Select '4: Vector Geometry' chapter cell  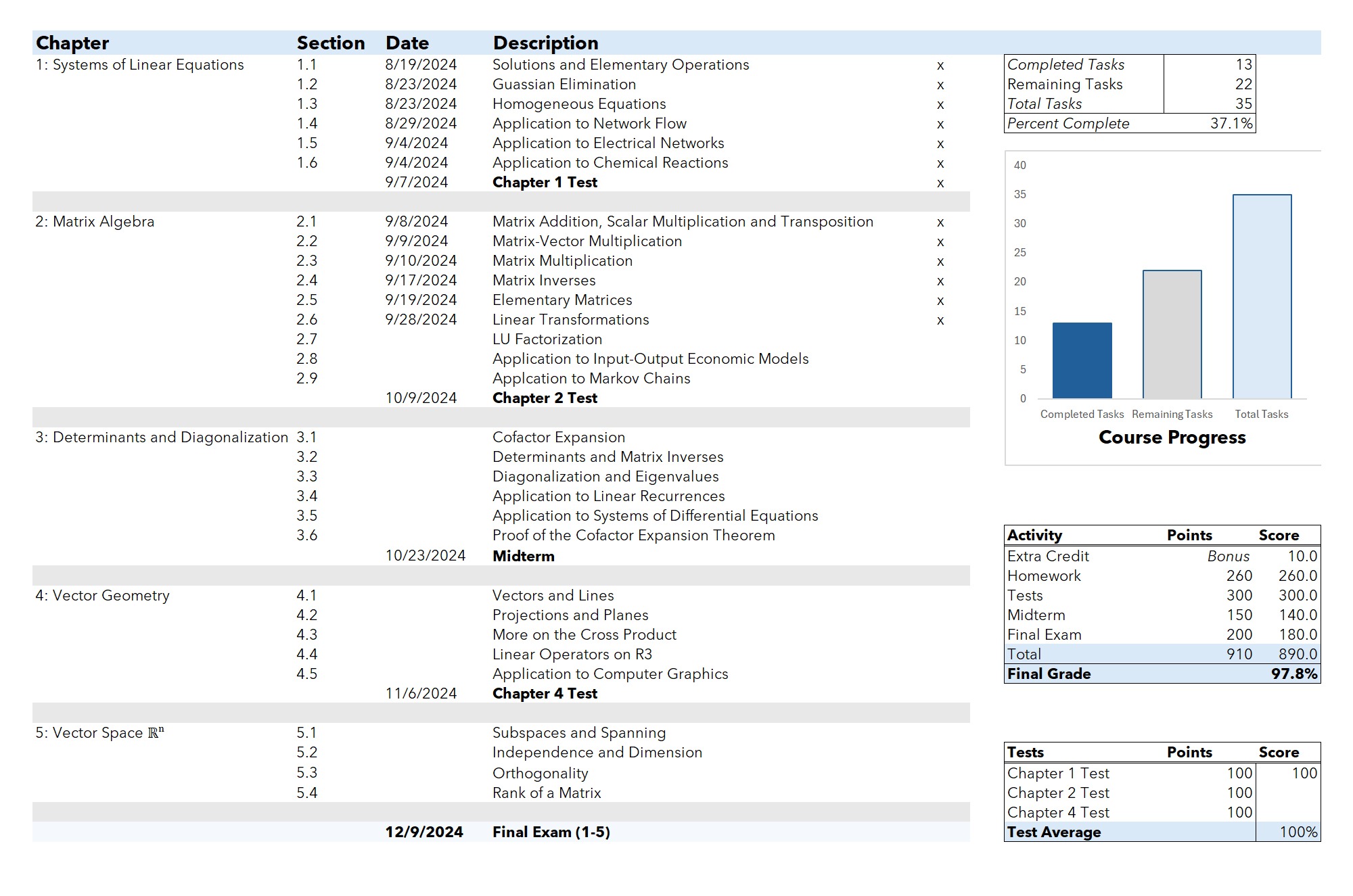coord(102,596)
